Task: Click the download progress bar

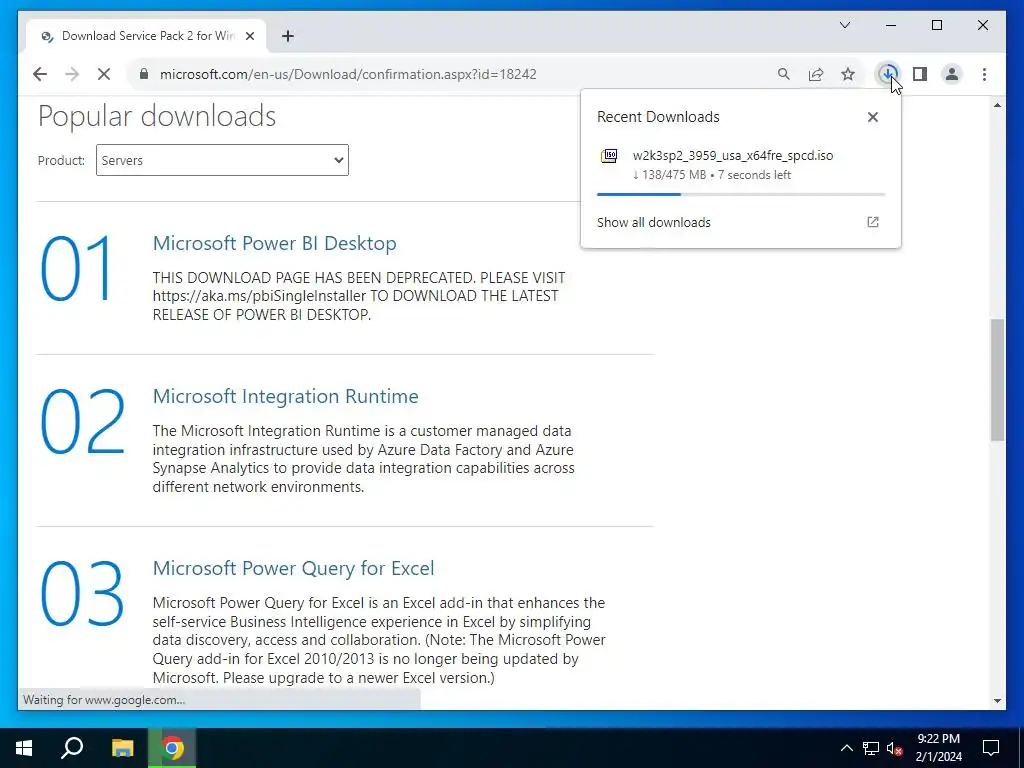Action: pos(741,194)
